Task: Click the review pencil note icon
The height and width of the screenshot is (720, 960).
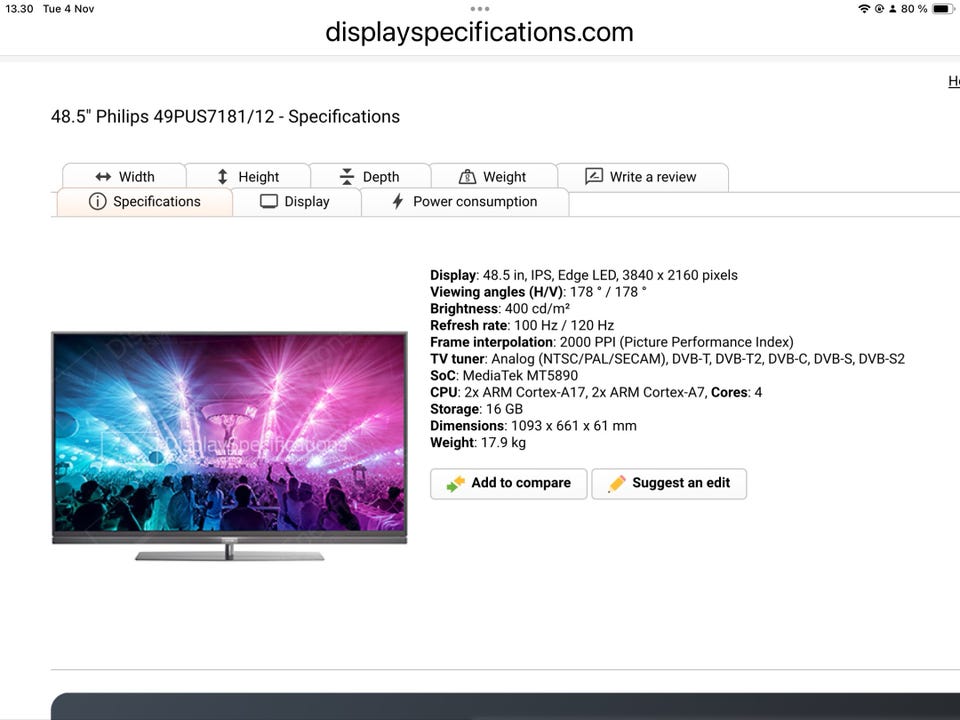Action: click(594, 176)
